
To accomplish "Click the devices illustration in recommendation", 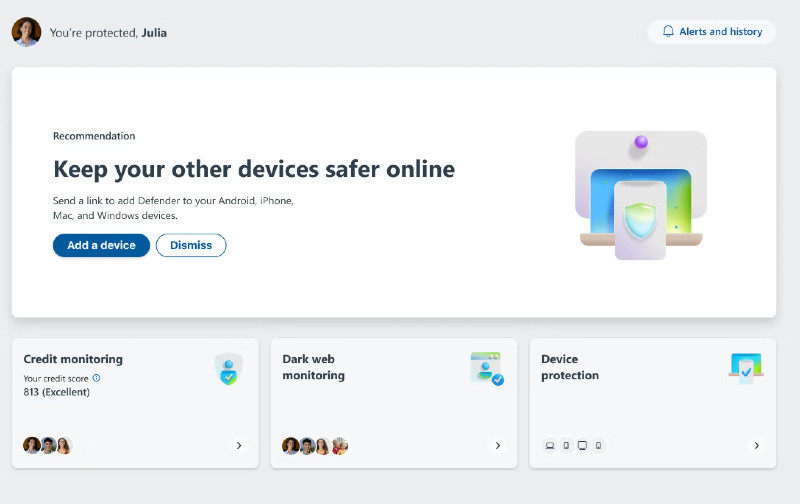I will coord(640,196).
